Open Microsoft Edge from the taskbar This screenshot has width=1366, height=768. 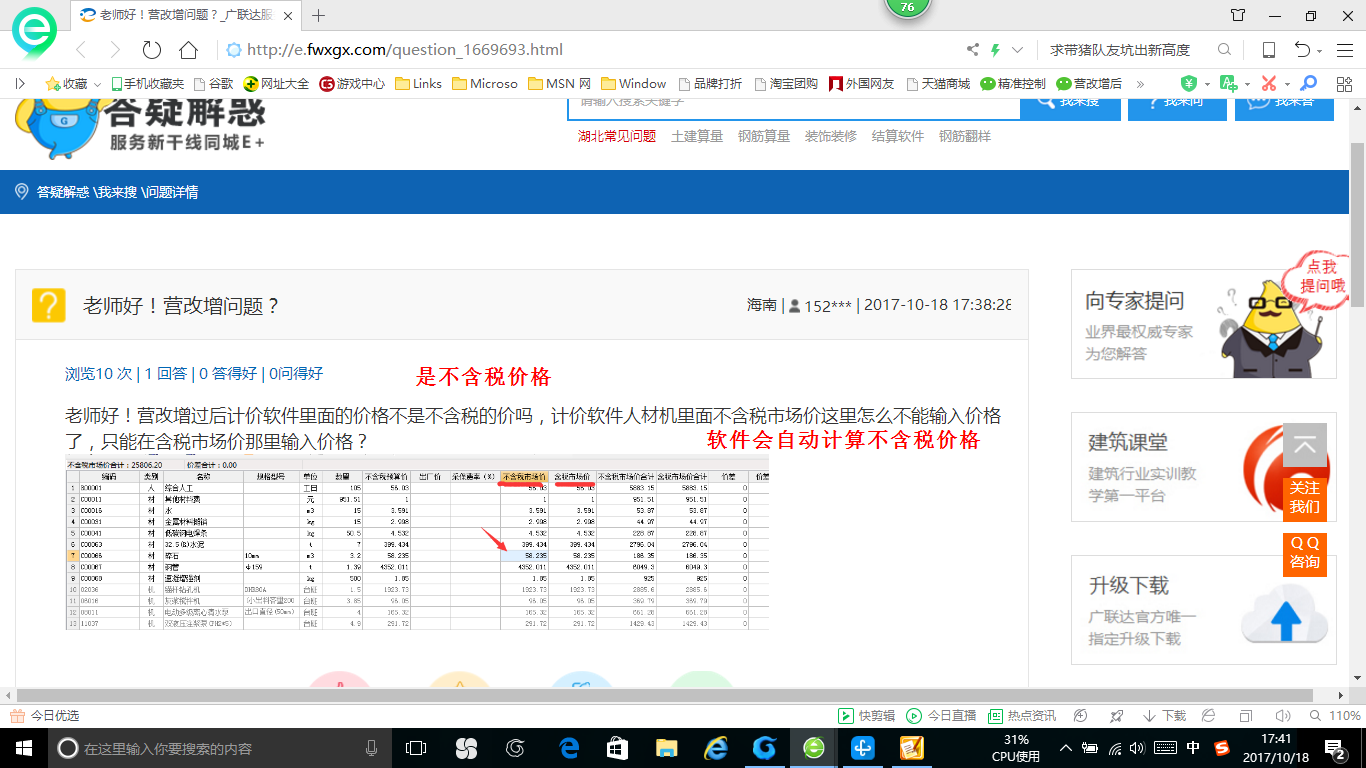[x=569, y=748]
